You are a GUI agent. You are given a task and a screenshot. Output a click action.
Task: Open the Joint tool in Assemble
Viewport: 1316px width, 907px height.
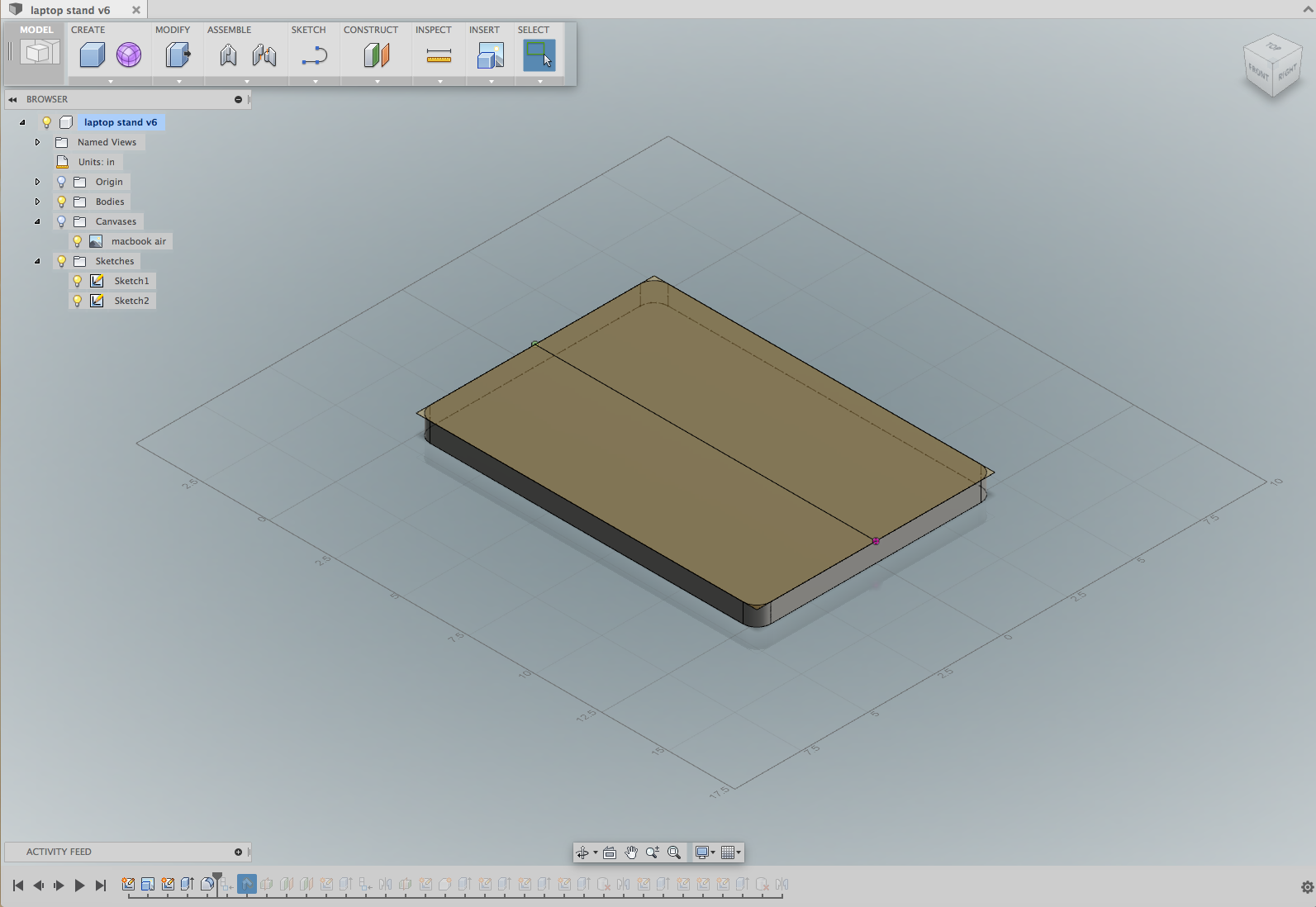click(x=229, y=55)
